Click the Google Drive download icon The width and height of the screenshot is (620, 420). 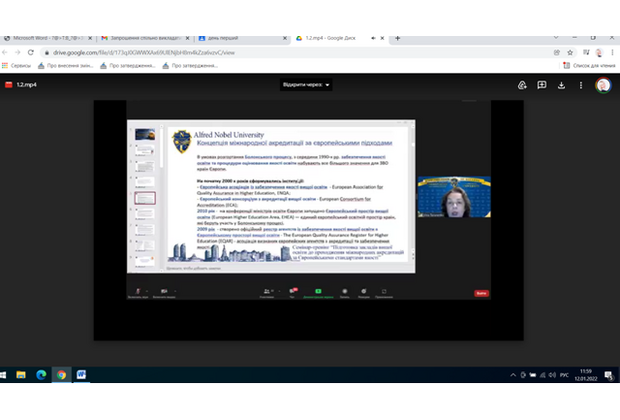pyautogui.click(x=561, y=85)
